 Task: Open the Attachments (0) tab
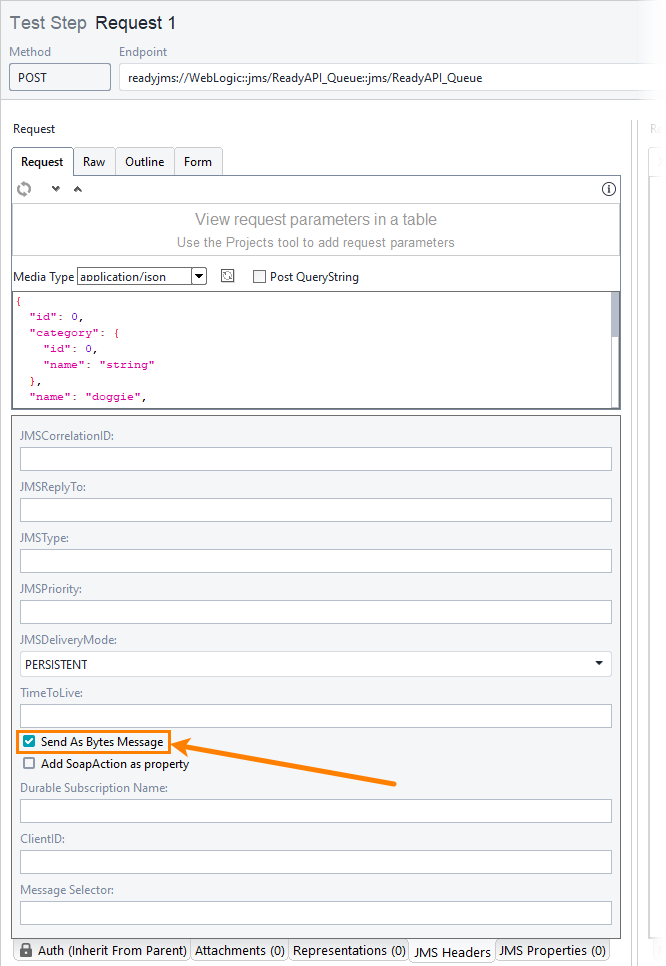240,950
